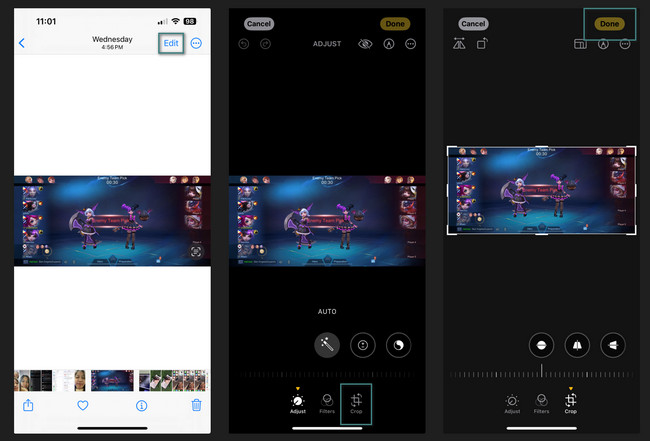Select the Adjust tab on the Crop screen
The height and width of the screenshot is (441, 650).
coord(512,403)
